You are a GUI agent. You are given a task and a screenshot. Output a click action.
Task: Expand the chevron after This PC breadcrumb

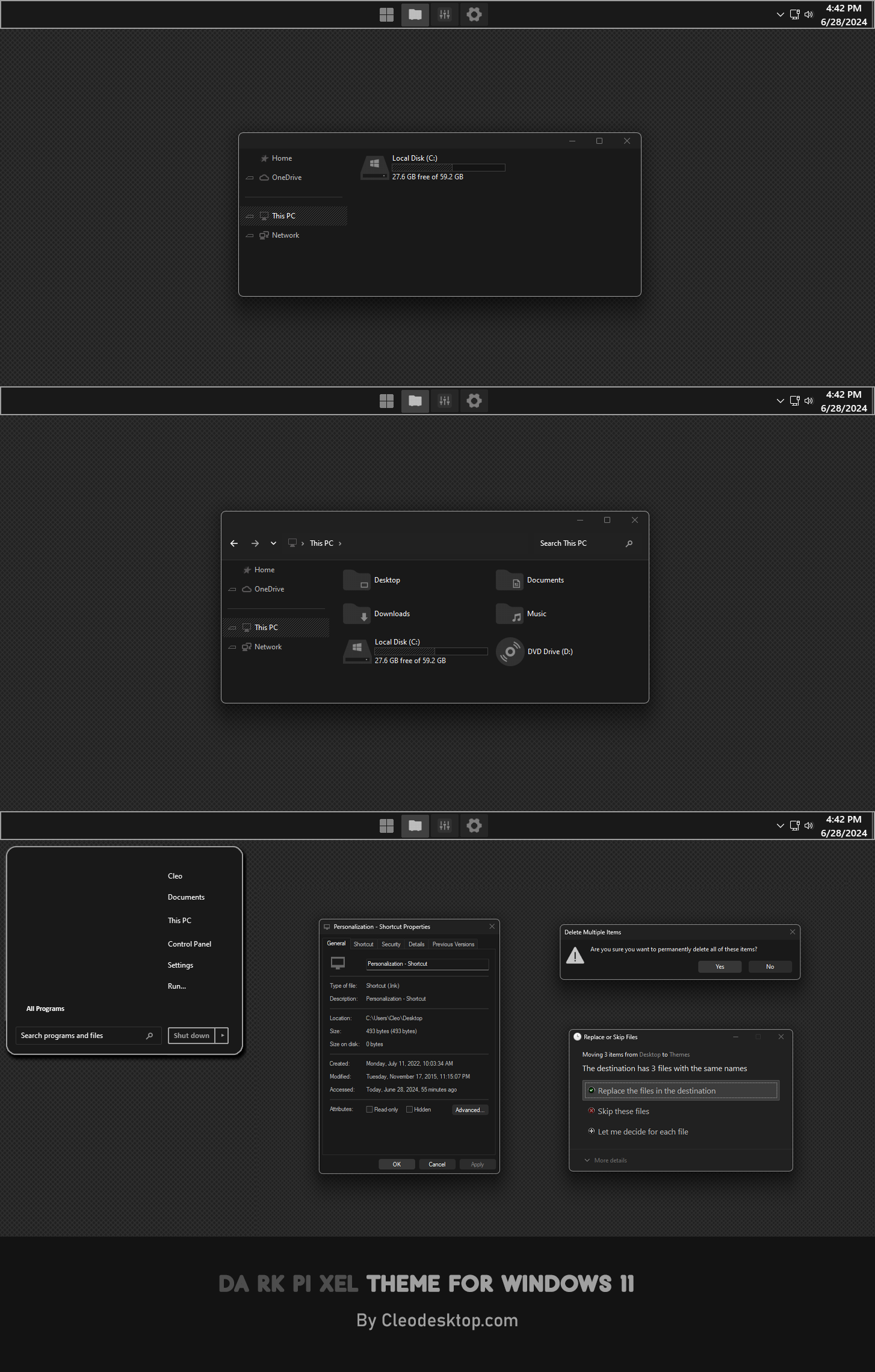pos(340,543)
